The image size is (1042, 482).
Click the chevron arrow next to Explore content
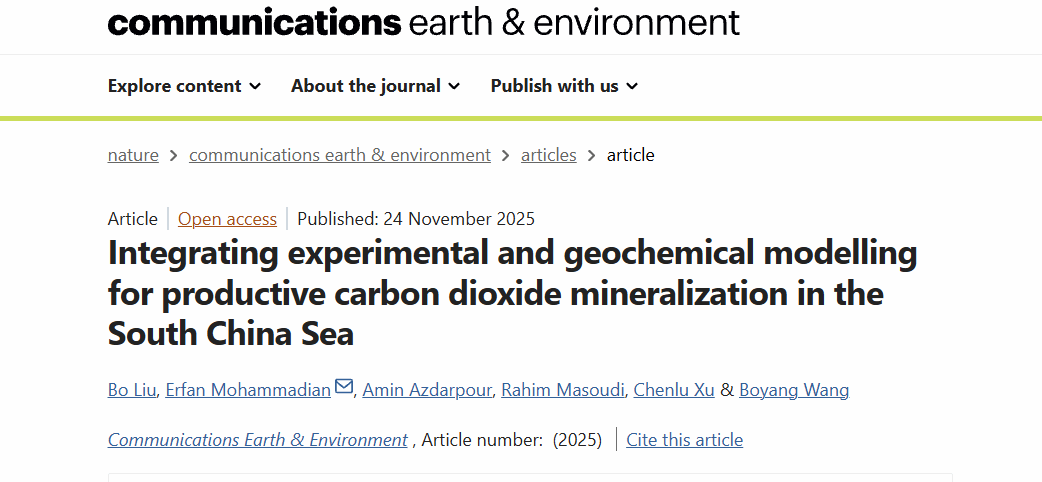coord(255,87)
